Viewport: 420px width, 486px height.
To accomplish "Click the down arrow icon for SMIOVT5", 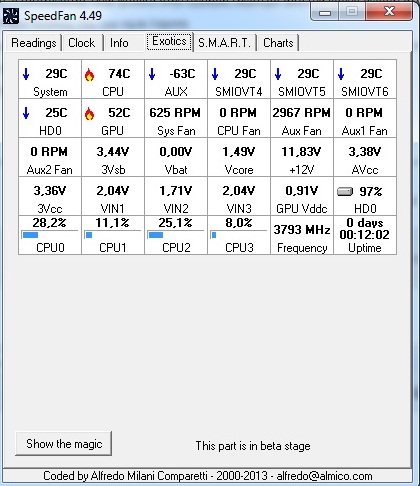I will click(x=278, y=74).
